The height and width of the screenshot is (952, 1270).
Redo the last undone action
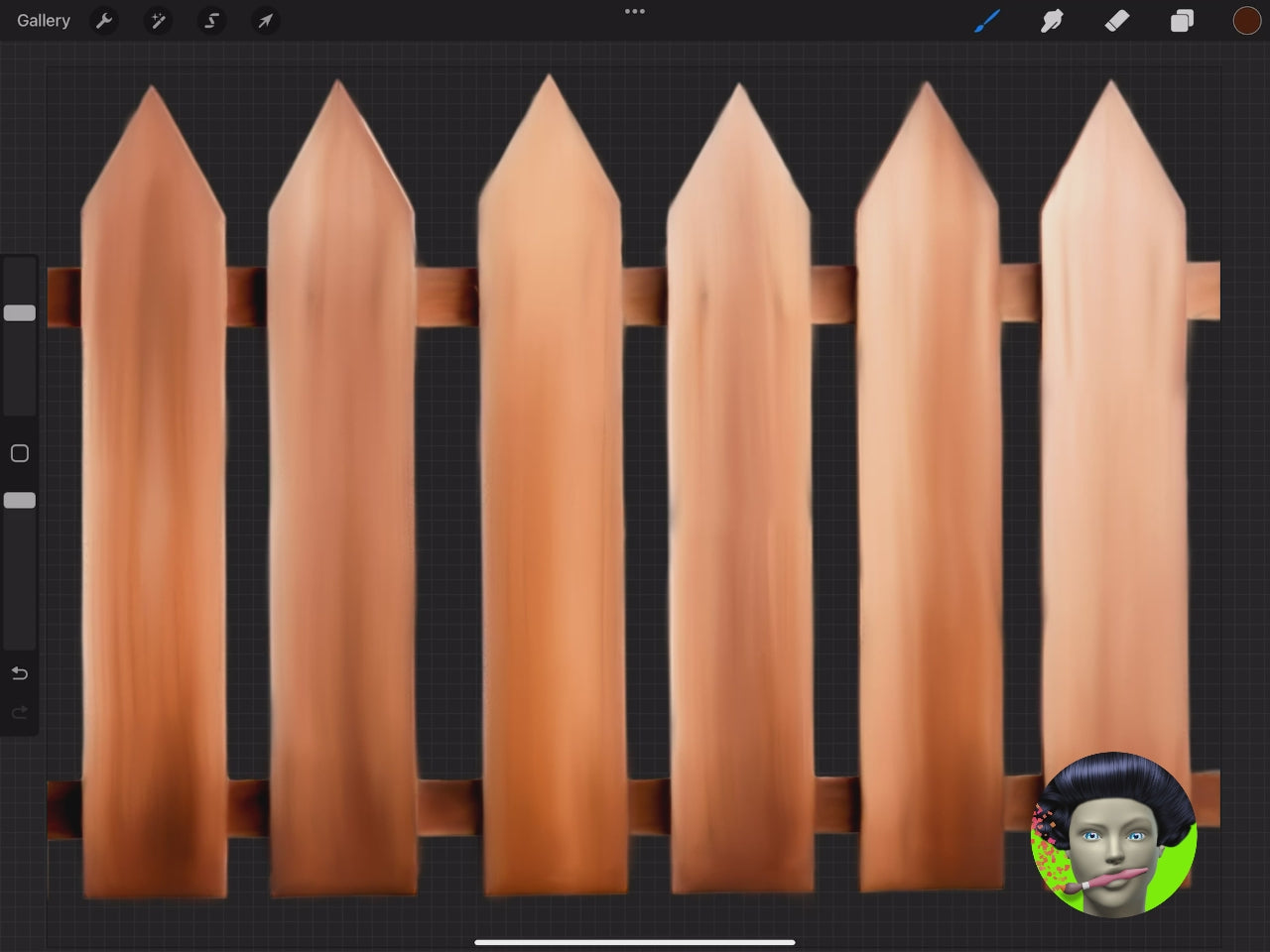[20, 713]
